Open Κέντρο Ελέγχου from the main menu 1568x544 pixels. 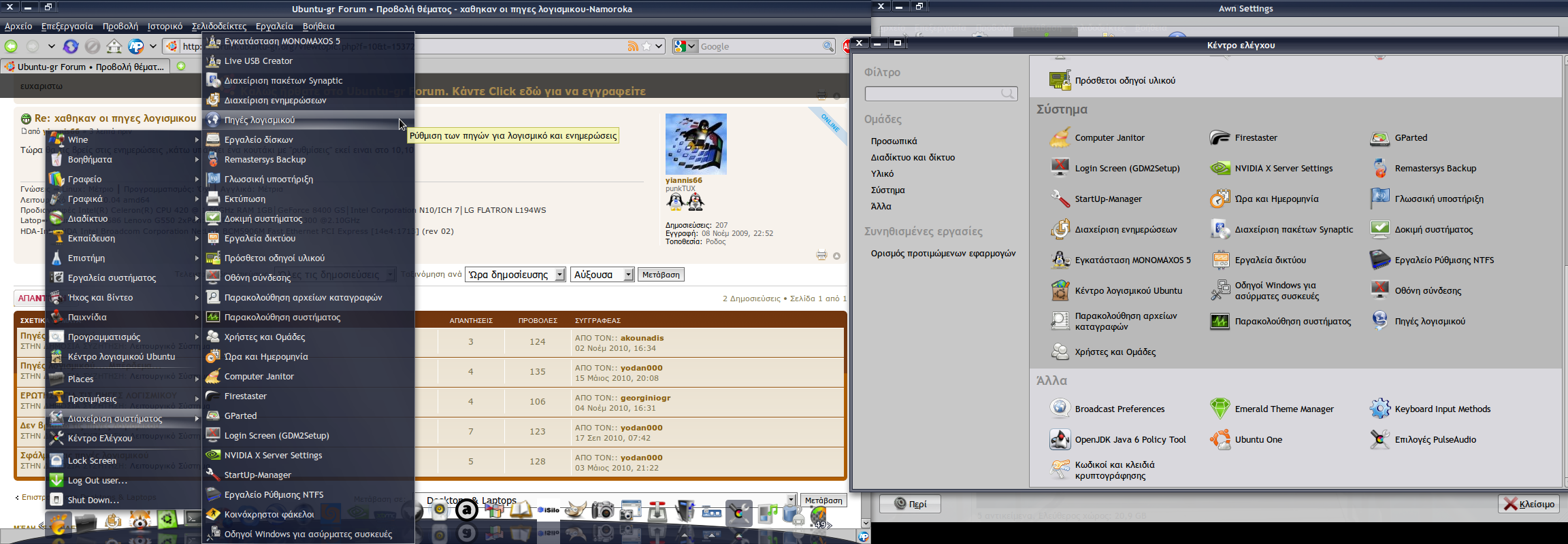pos(124,438)
